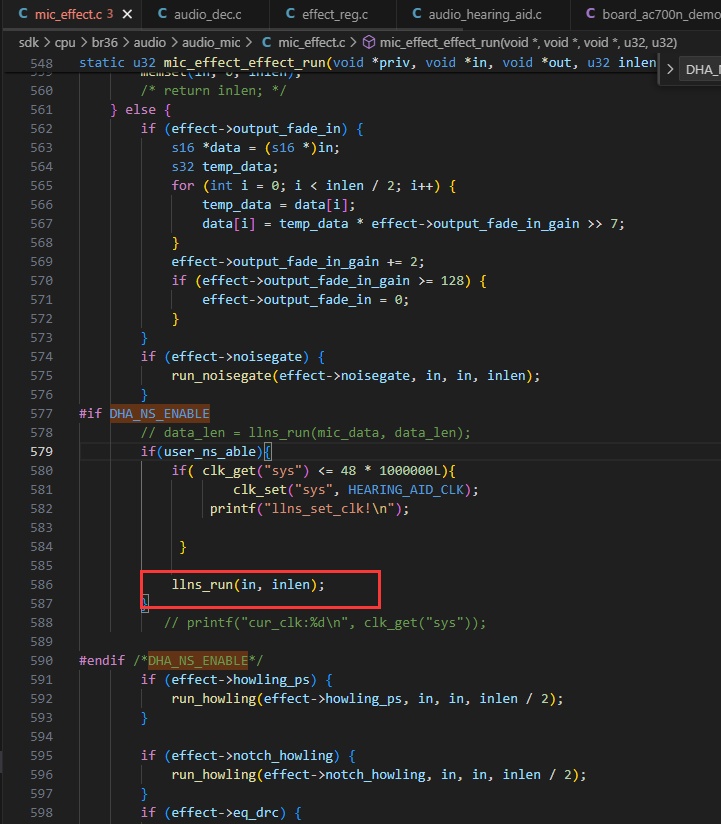The height and width of the screenshot is (824, 721).
Task: Click the DHA_NS_ENABLE text in #endif comment
Action: click(x=198, y=661)
